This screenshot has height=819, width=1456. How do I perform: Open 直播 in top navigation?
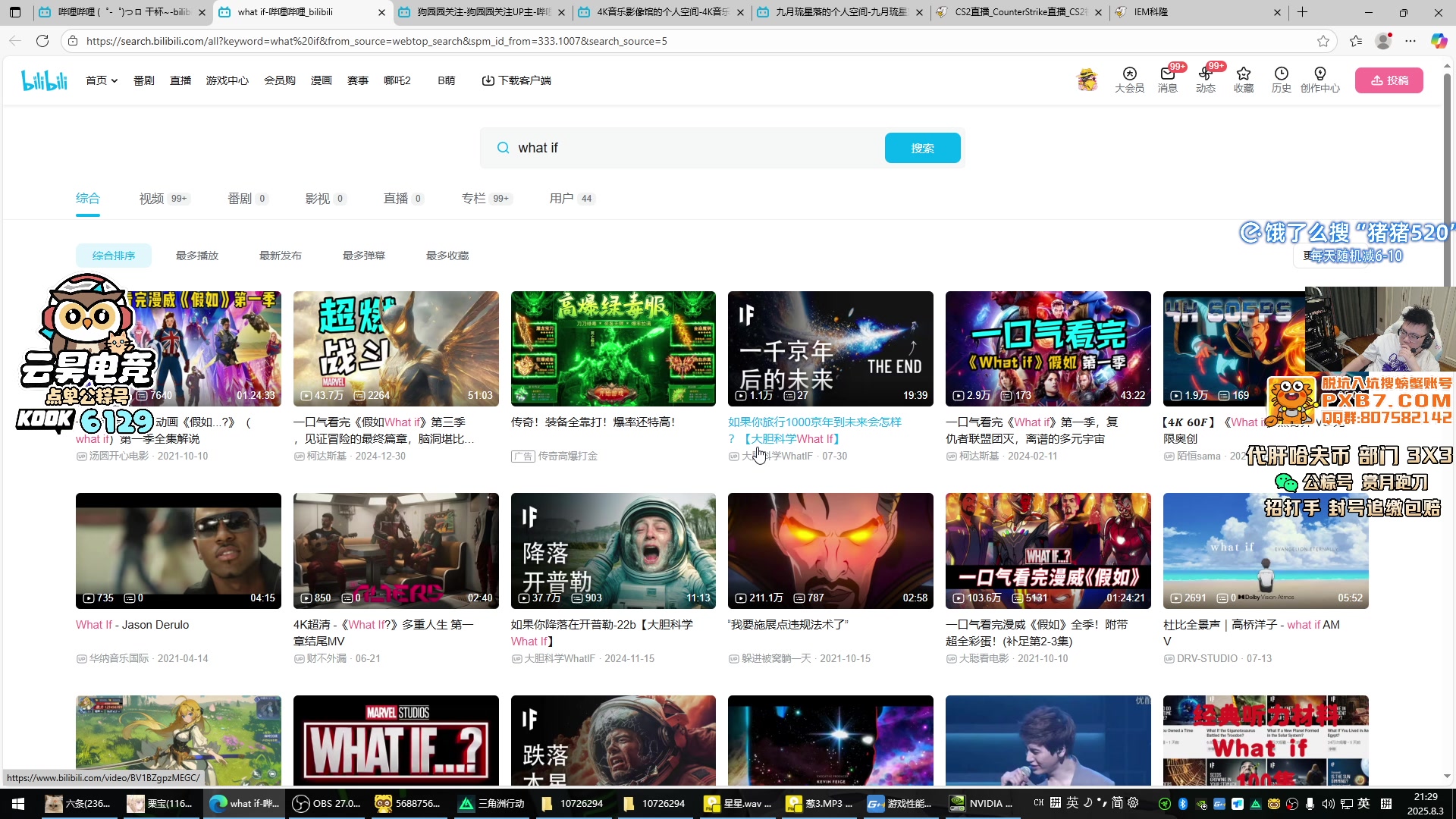[180, 80]
